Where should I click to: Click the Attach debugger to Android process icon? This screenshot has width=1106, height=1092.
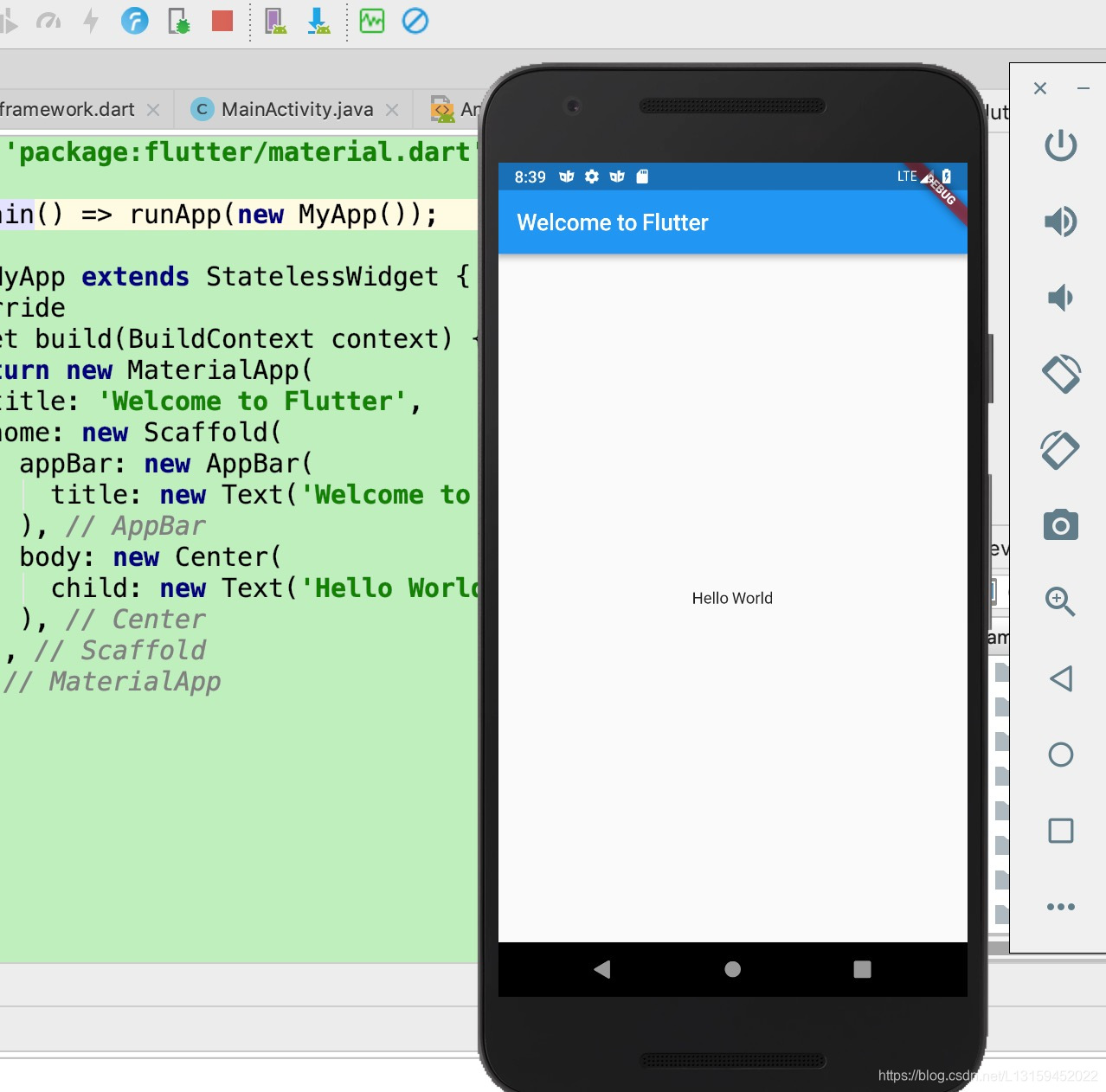[x=179, y=21]
